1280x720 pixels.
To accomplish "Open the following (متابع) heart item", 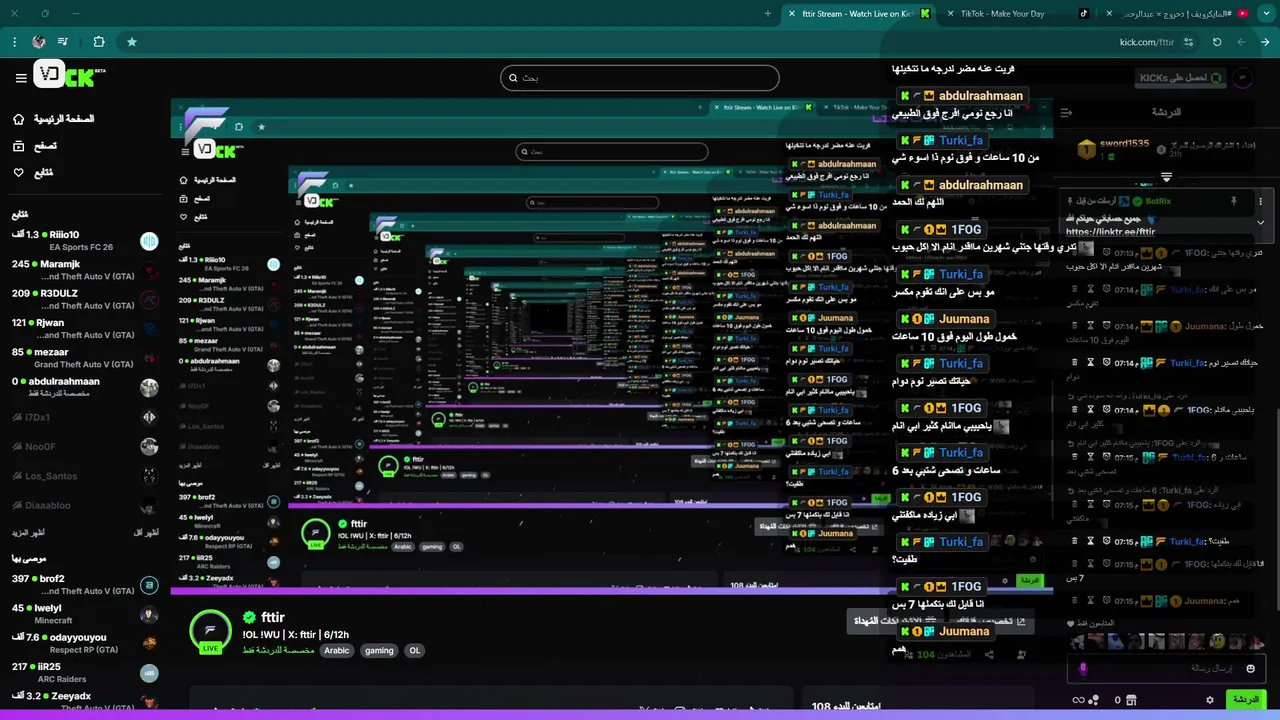I will click(32, 172).
